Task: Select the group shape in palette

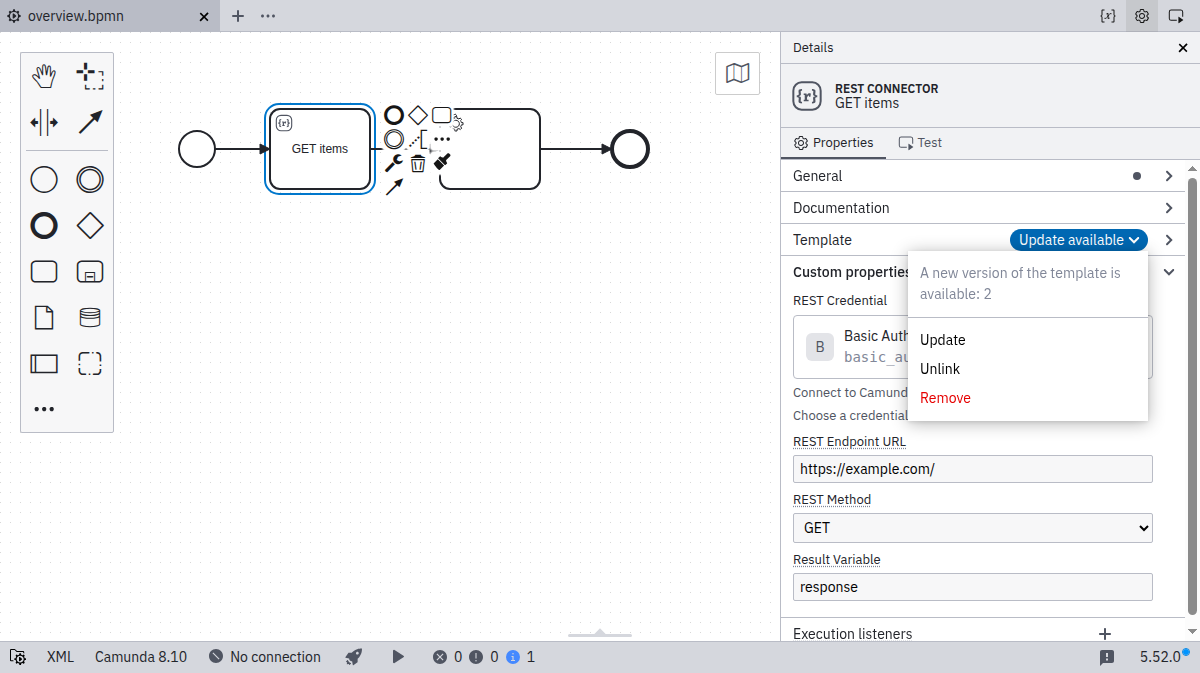Action: [x=90, y=363]
